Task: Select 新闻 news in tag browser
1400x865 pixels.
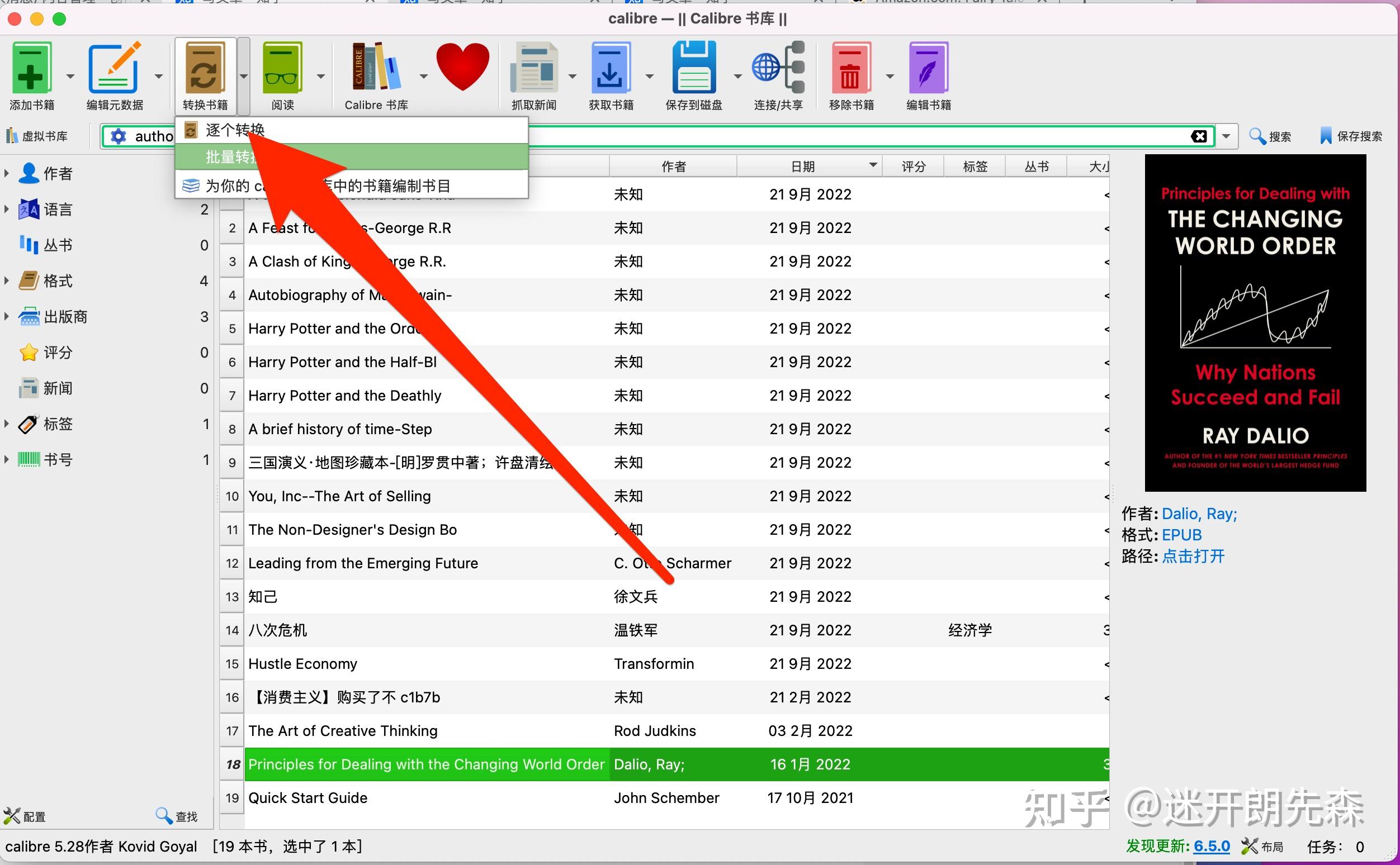Action: [x=57, y=388]
